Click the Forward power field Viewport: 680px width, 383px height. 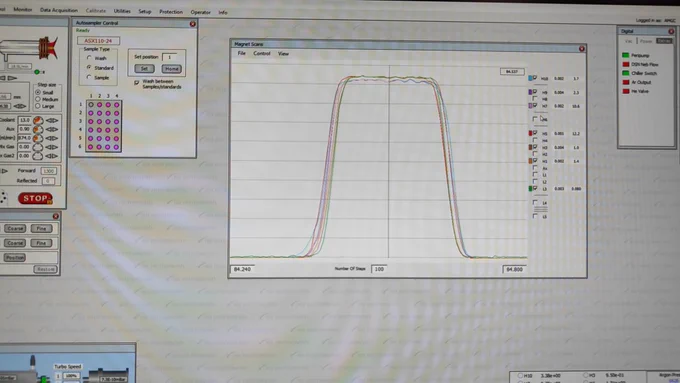coord(49,171)
